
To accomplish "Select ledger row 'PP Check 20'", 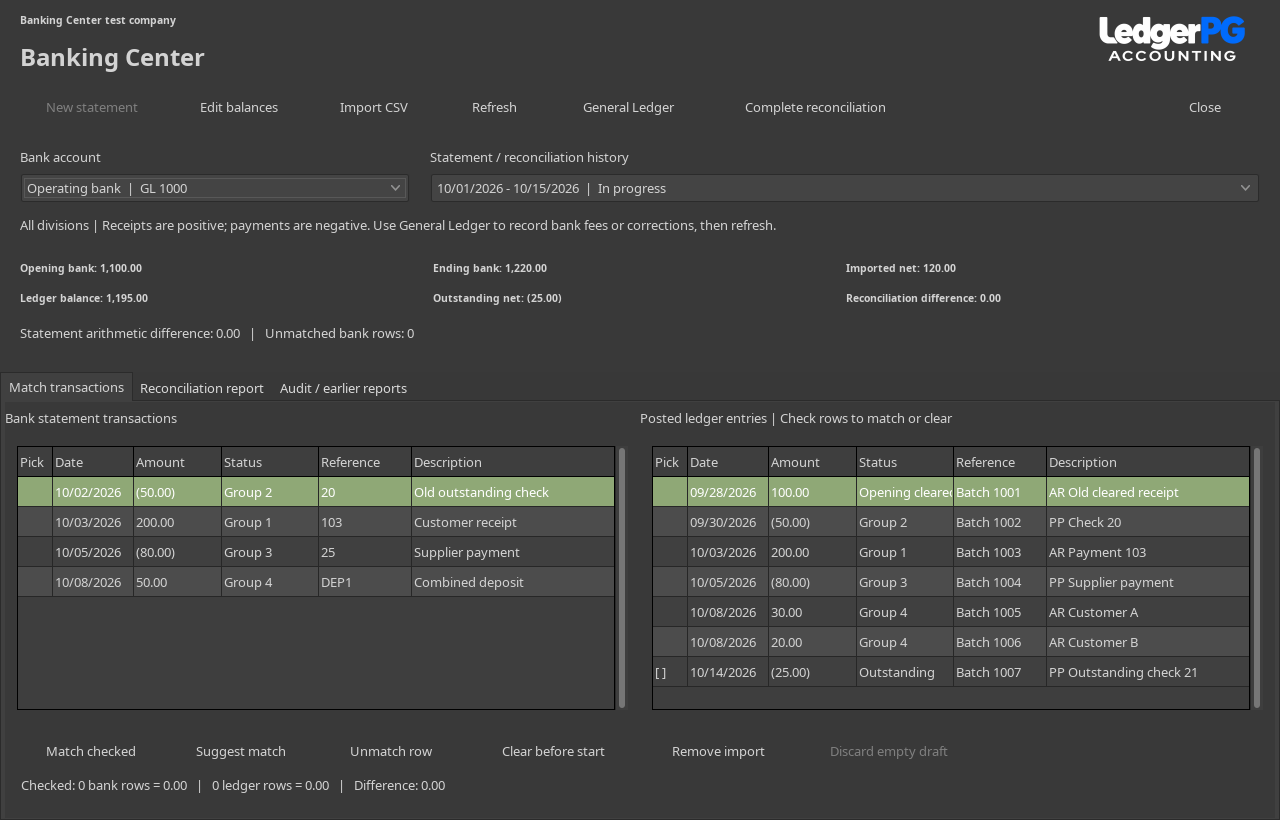I will 951,522.
